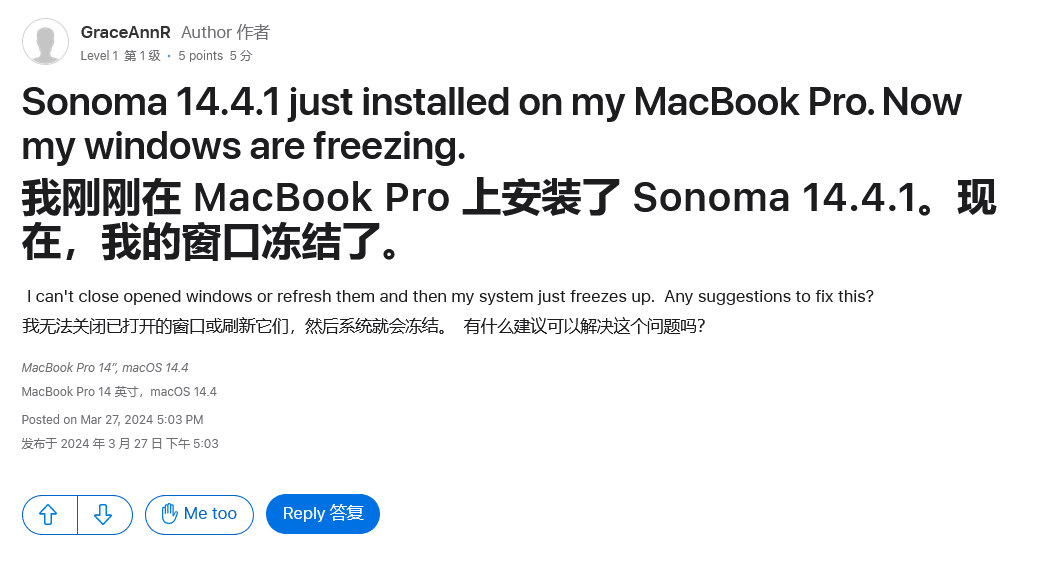Viewport: 1044px width, 572px height.
Task: Click the blue Reply button
Action: coord(322,514)
